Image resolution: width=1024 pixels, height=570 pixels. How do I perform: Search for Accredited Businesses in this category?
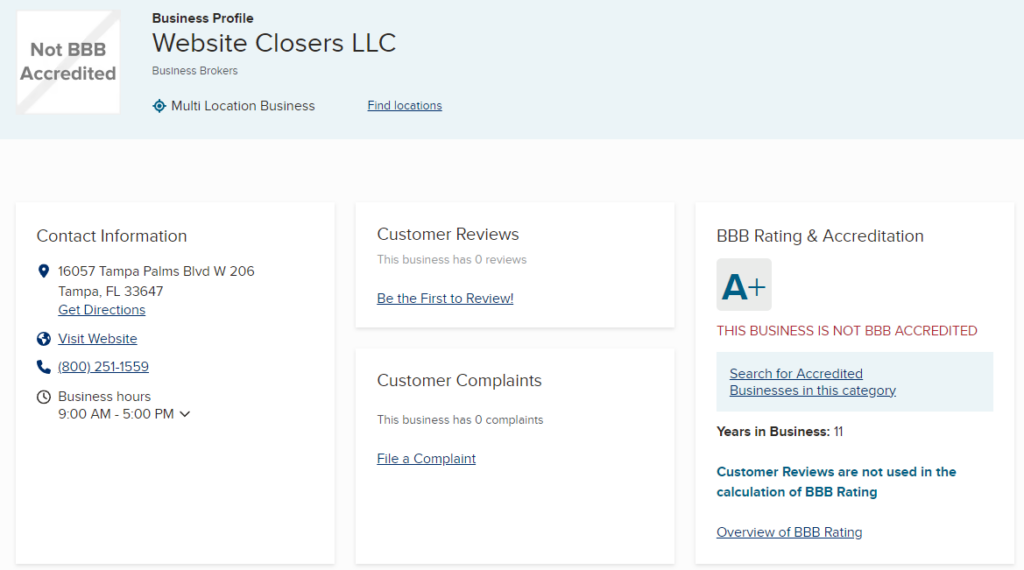812,382
